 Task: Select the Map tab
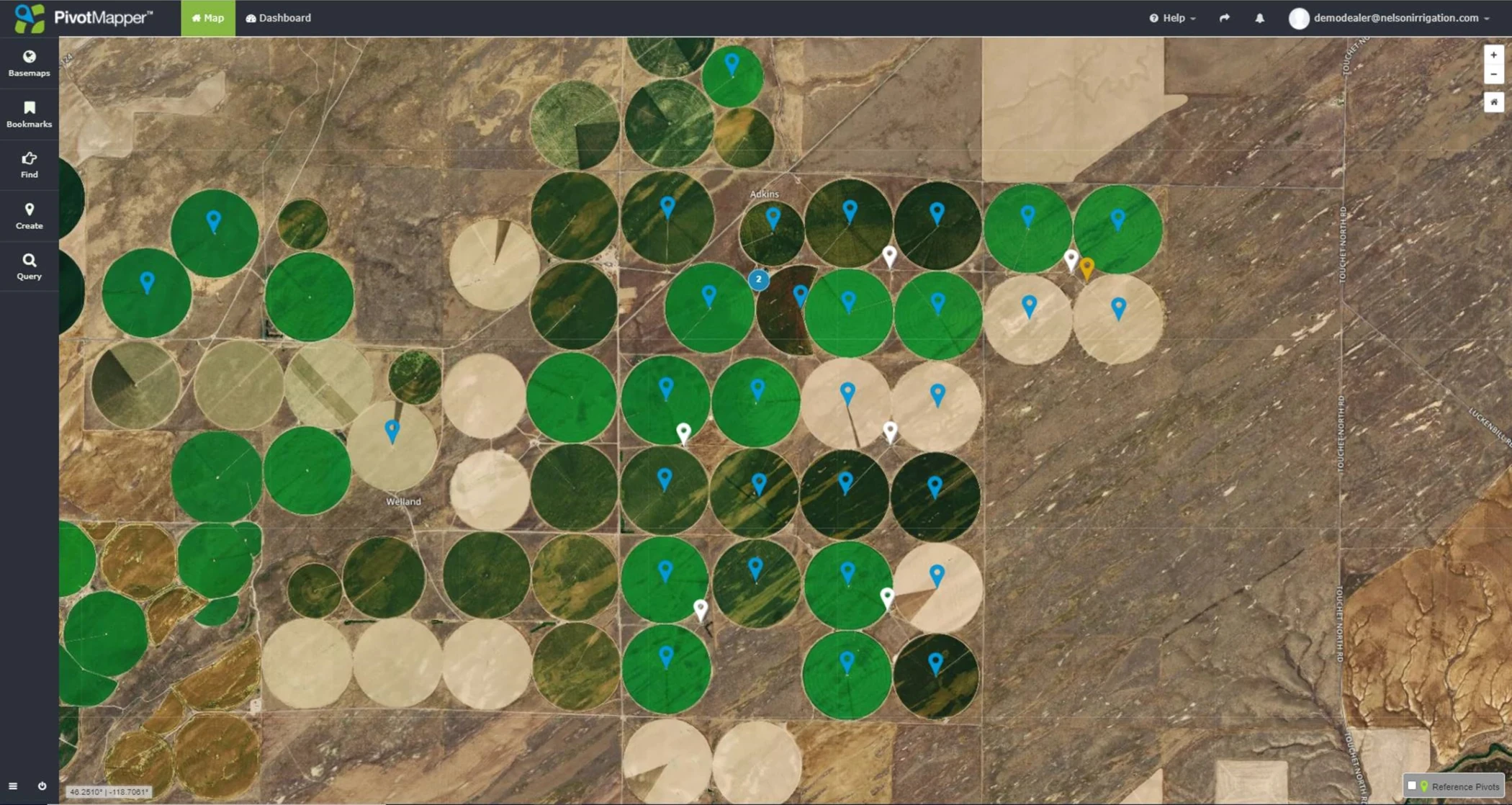(x=208, y=18)
